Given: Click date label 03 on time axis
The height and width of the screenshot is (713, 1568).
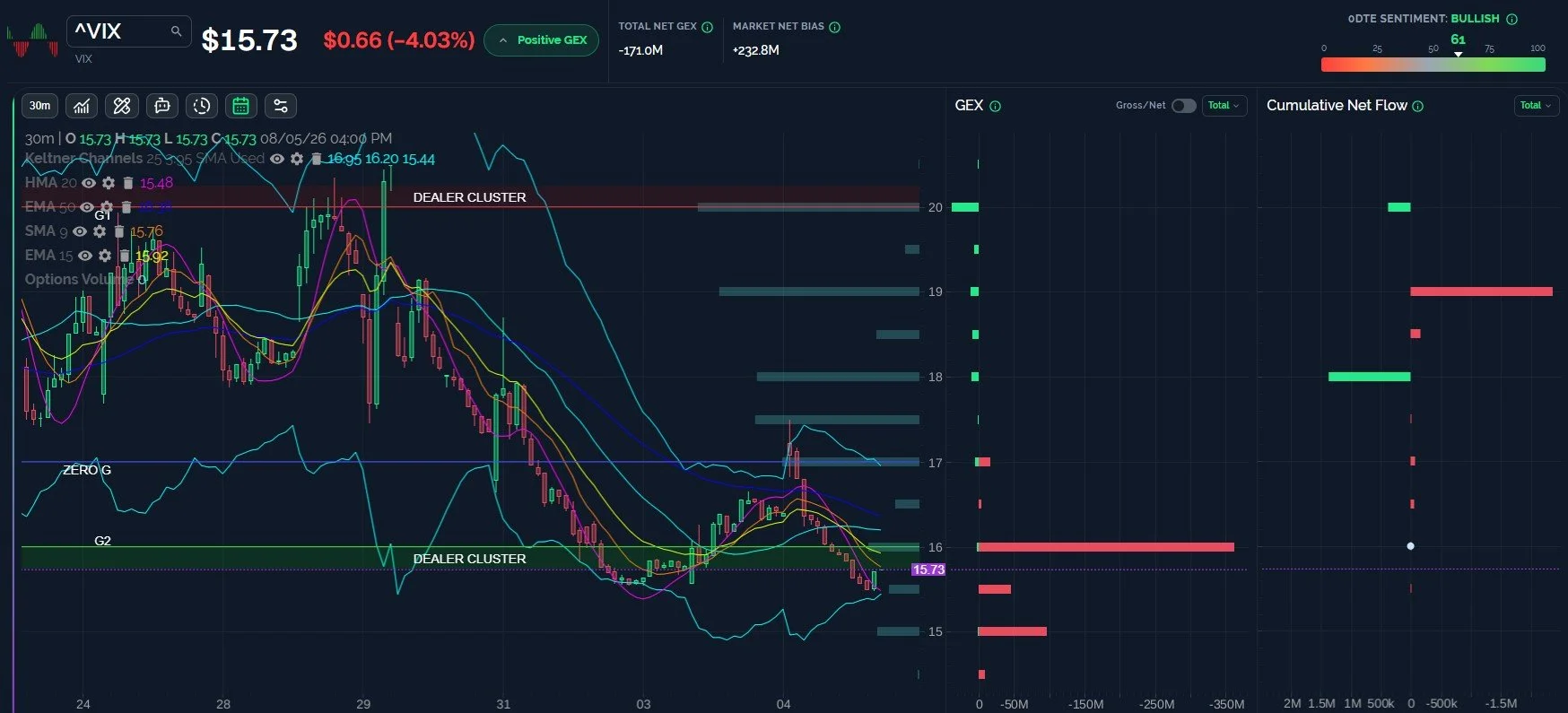Looking at the screenshot, I should [643, 704].
